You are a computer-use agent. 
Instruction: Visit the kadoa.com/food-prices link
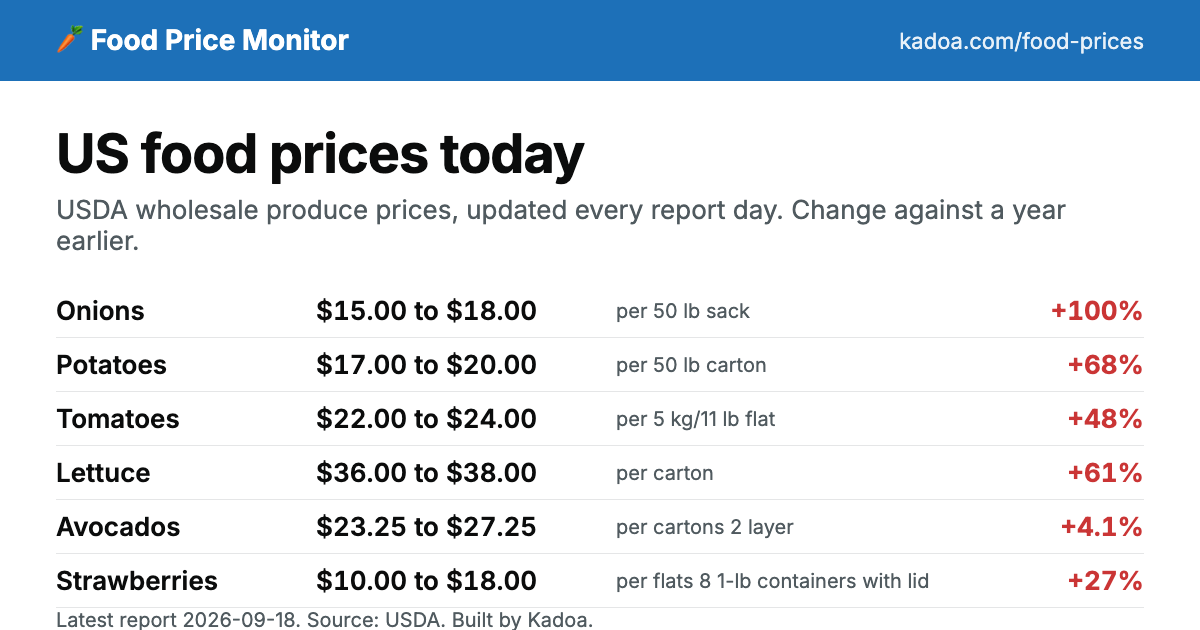coord(1021,41)
